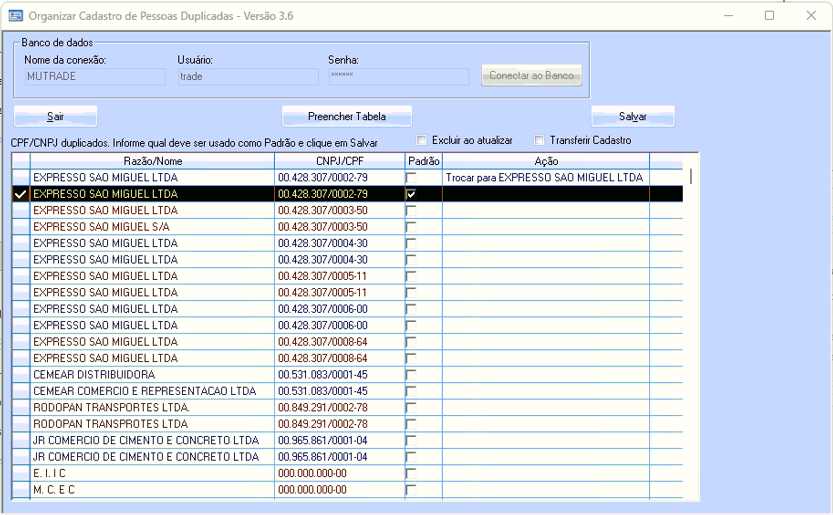This screenshot has width=833, height=515.
Task: Click the app icon in title bar
Action: (15, 16)
